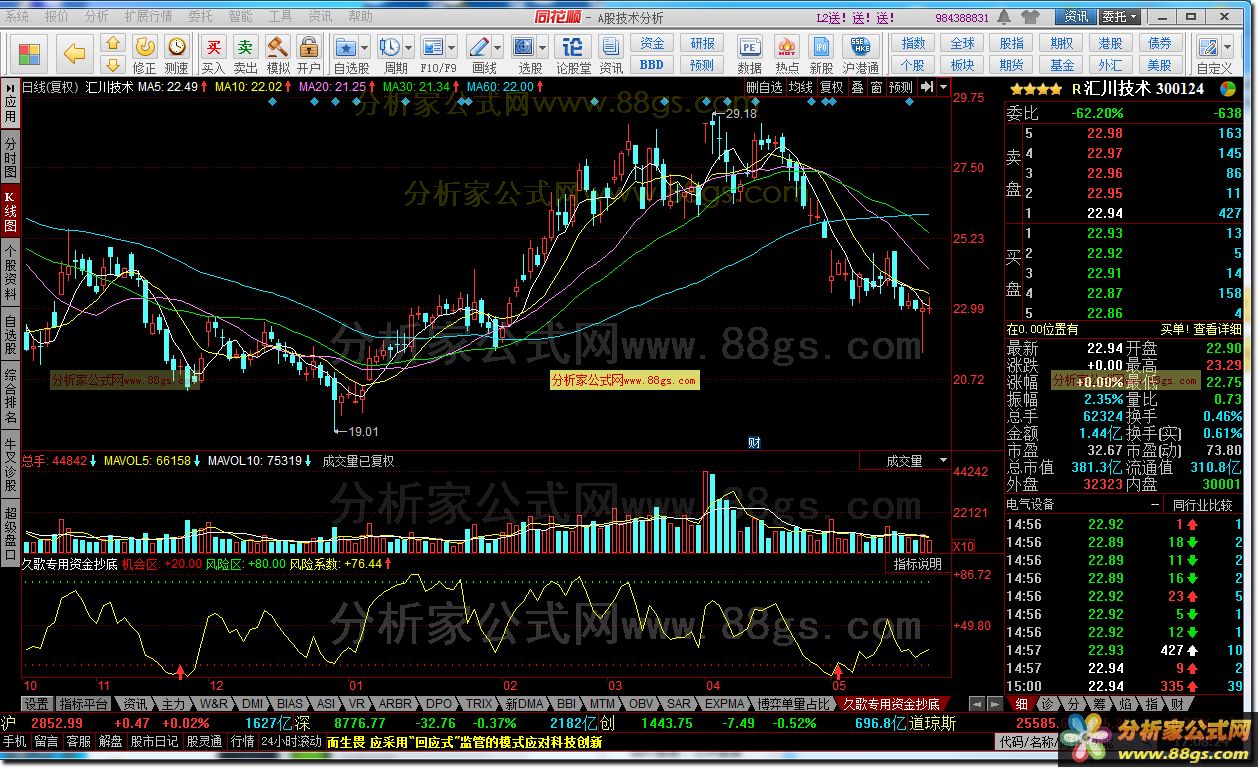Click the 研报 research report button
This screenshot has width=1260, height=769.
[702, 44]
